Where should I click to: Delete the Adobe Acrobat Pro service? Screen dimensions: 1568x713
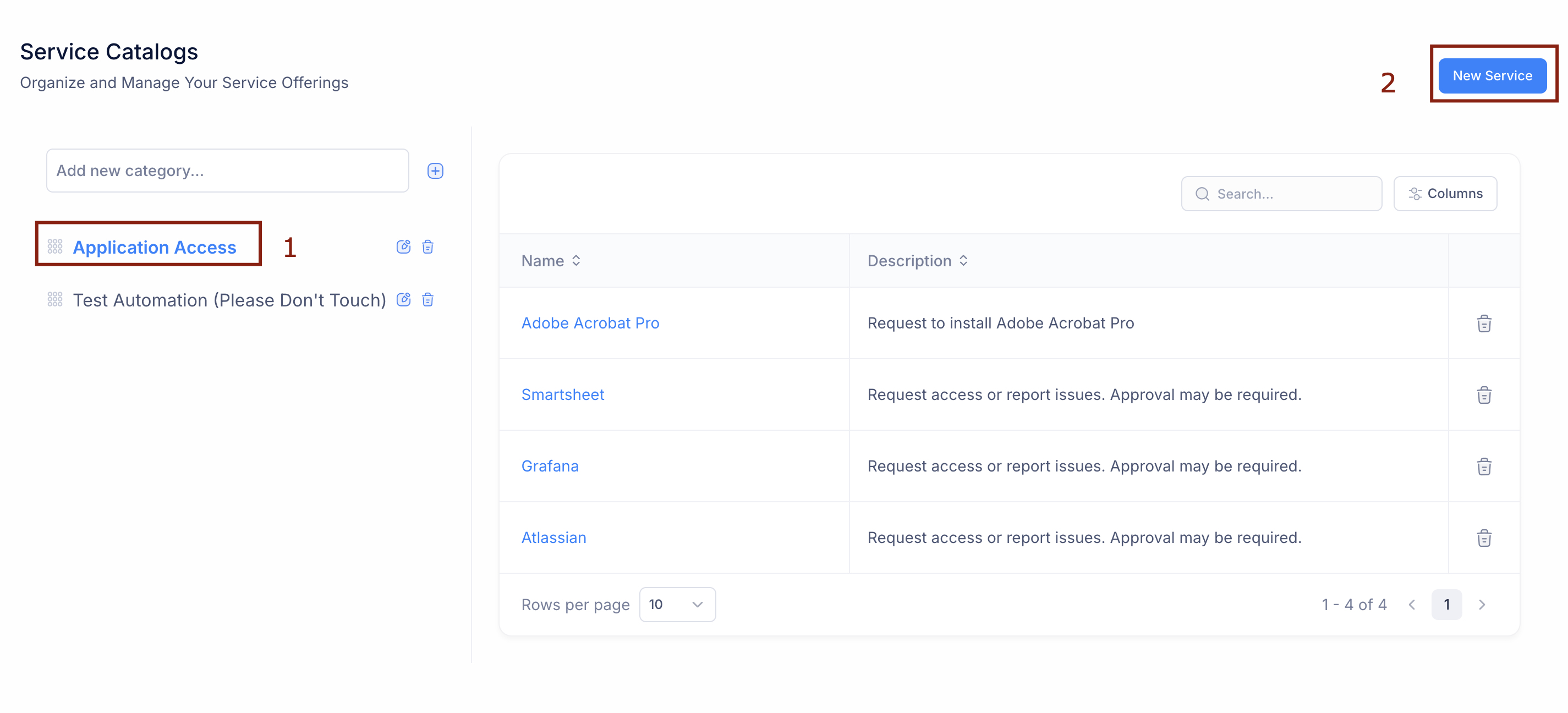click(x=1483, y=323)
